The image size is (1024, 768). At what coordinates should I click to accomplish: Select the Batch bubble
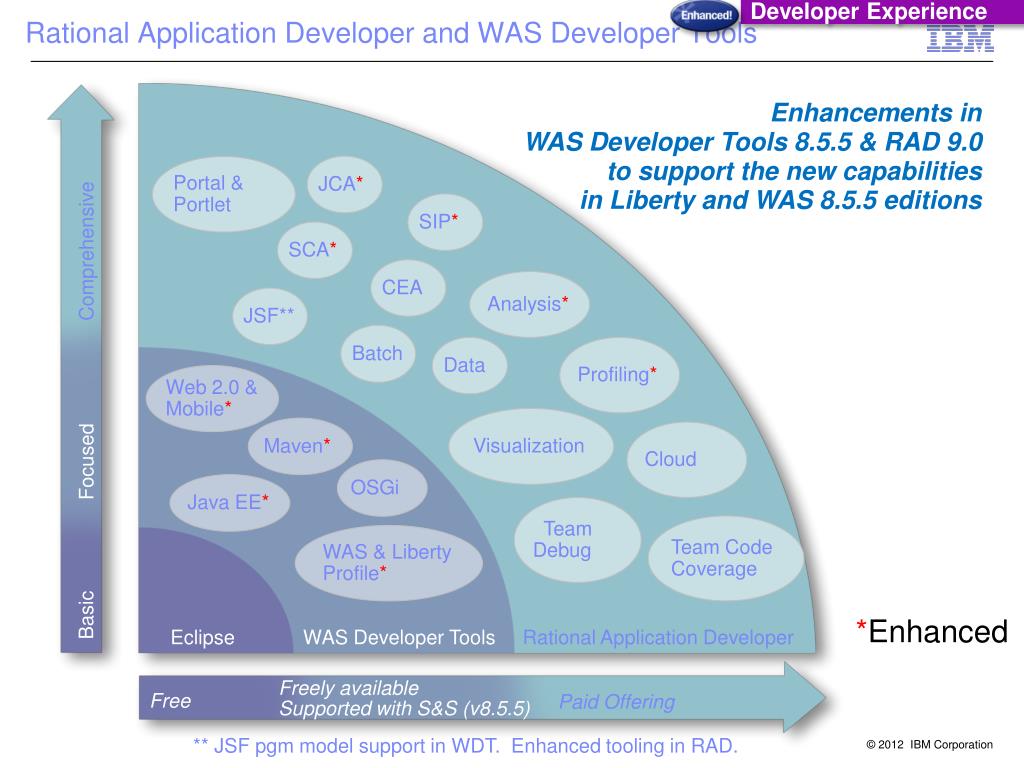378,353
